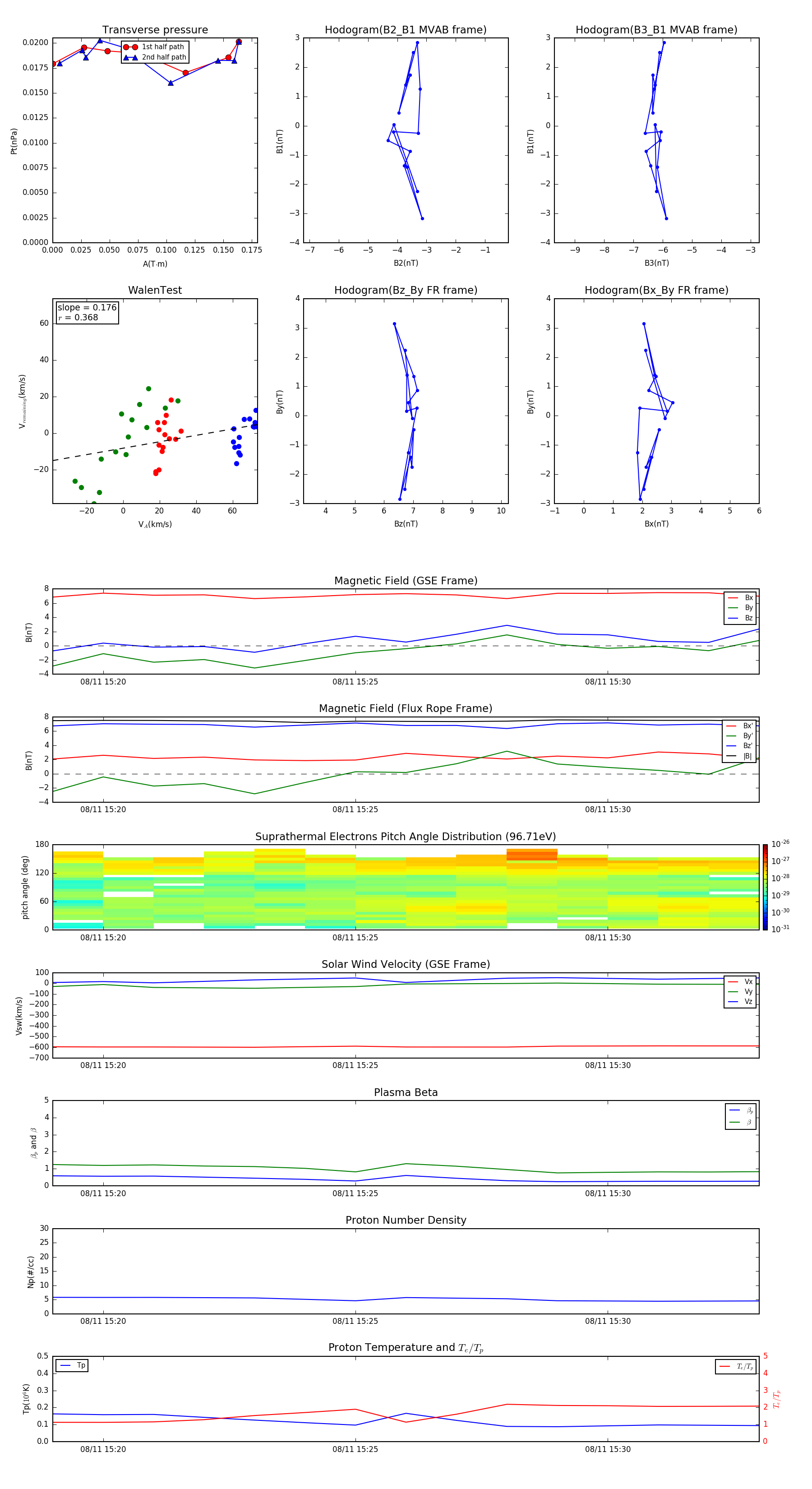Click the 'Hodogram(B2_B1 MVAB frame)' title
The width and height of the screenshot is (812, 1489).
[406, 30]
